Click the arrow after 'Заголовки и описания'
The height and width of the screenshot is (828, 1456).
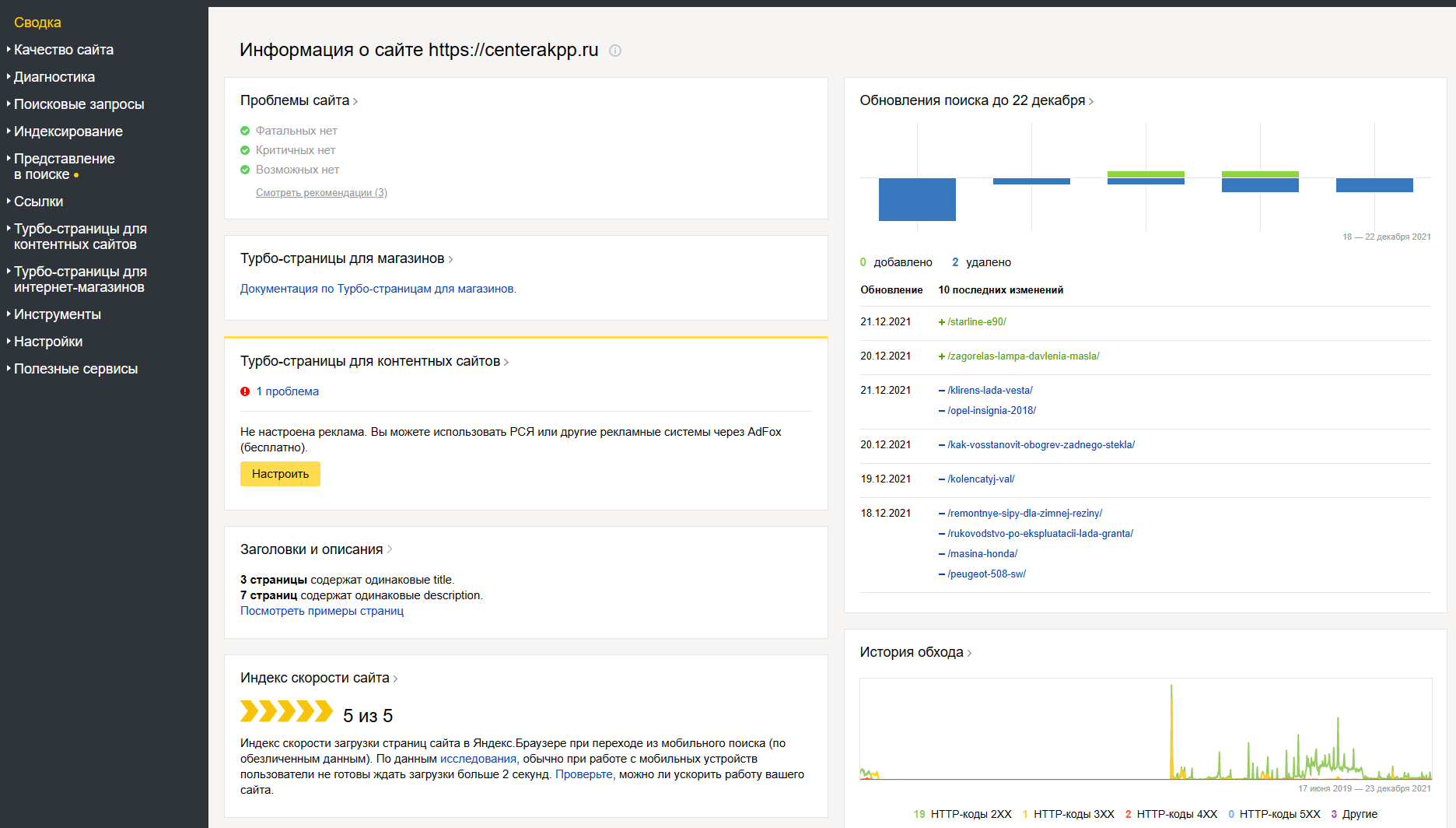pos(390,549)
